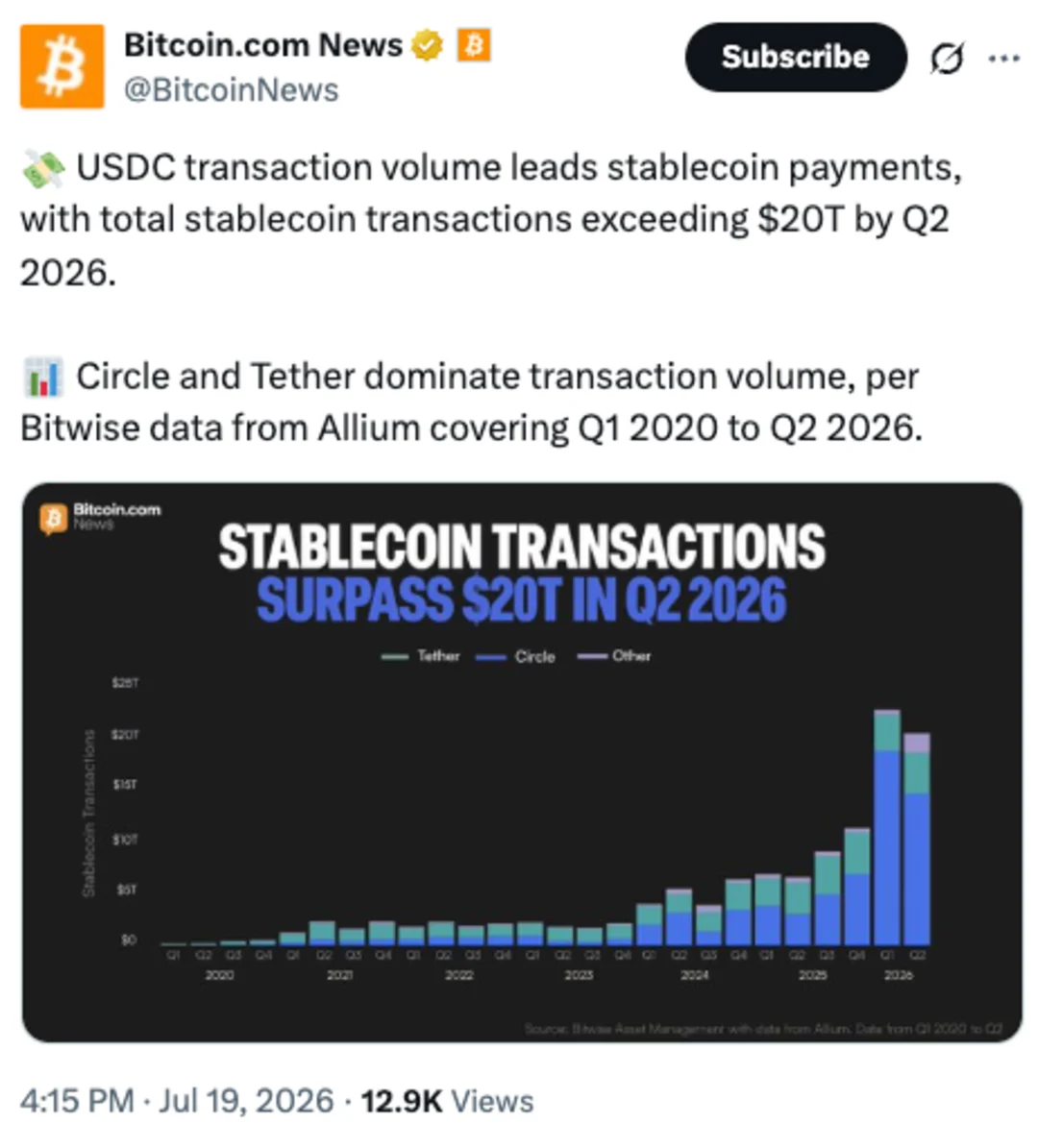Open the Grok explain post icon
This screenshot has height=1148, width=1038.
pyautogui.click(x=947, y=58)
